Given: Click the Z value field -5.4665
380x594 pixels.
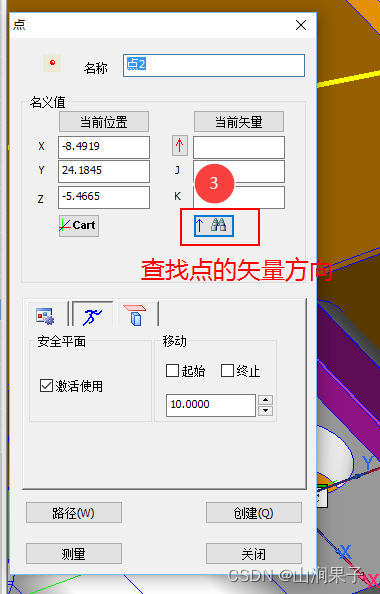Looking at the screenshot, I should coord(104,197).
